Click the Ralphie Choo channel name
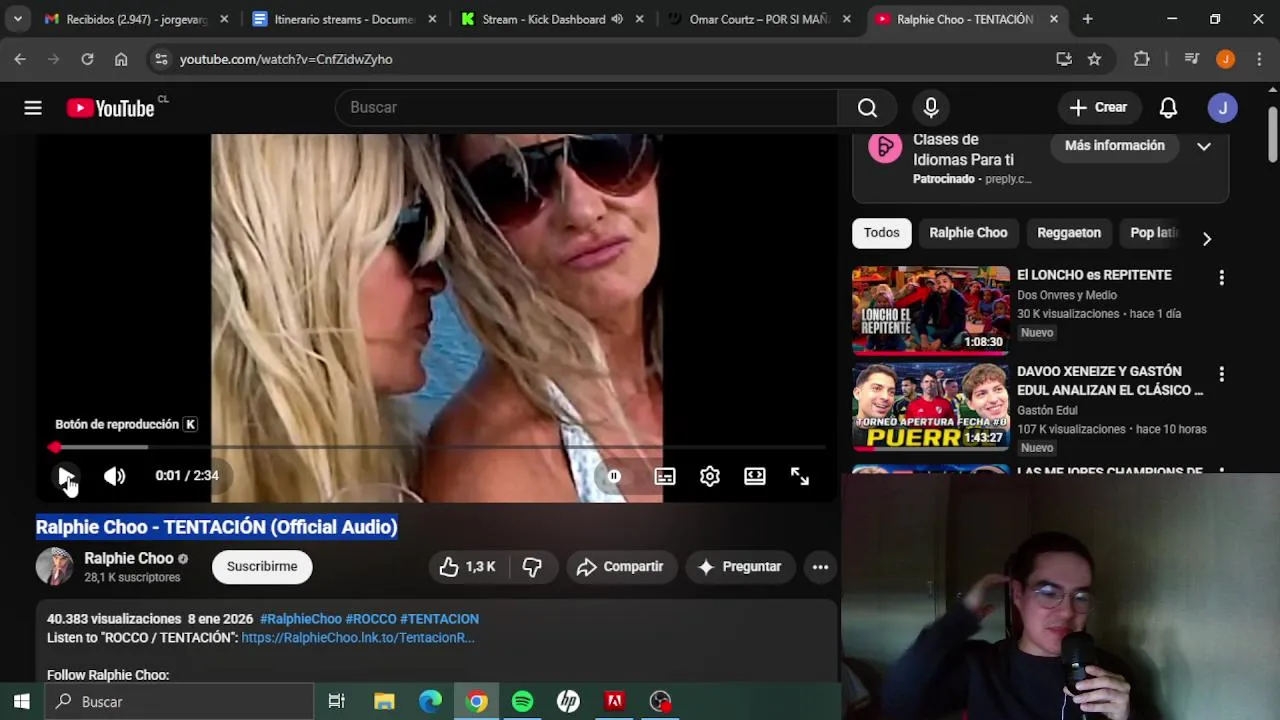The height and width of the screenshot is (720, 1280). click(x=129, y=558)
